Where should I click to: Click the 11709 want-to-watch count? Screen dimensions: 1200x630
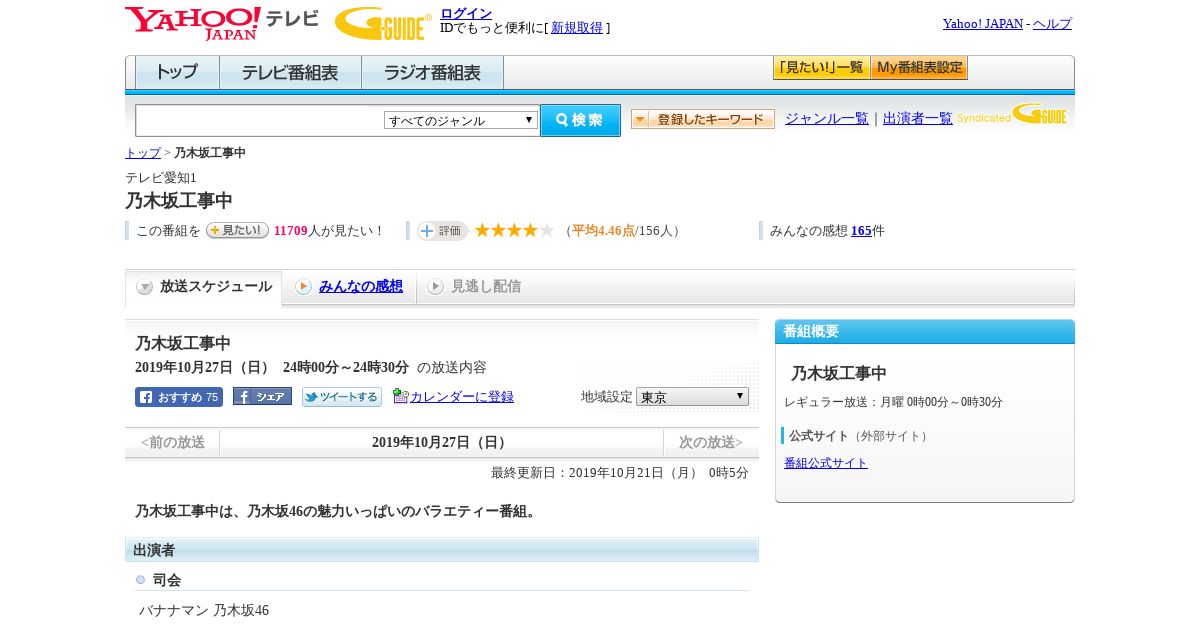click(x=290, y=231)
